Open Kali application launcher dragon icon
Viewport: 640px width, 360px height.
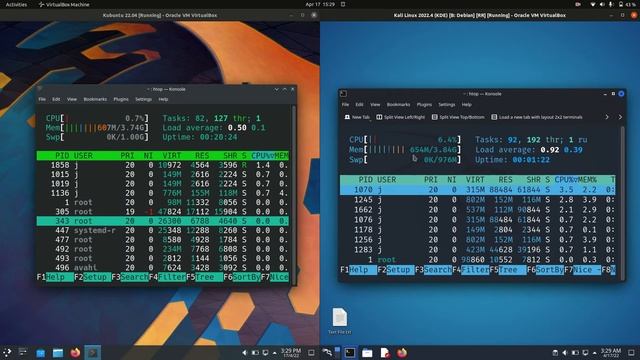[327, 352]
